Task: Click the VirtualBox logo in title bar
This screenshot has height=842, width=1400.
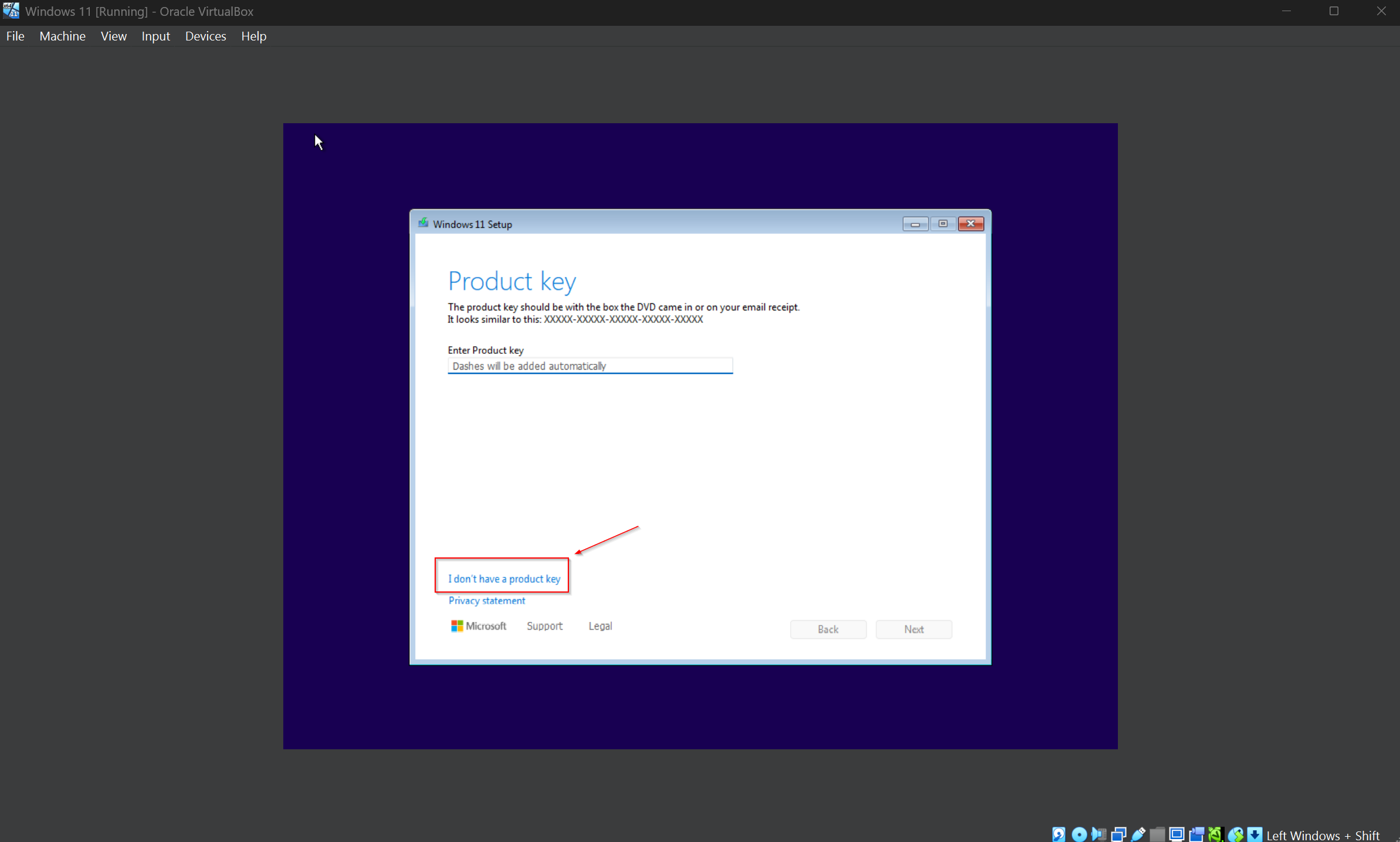Action: pos(11,11)
